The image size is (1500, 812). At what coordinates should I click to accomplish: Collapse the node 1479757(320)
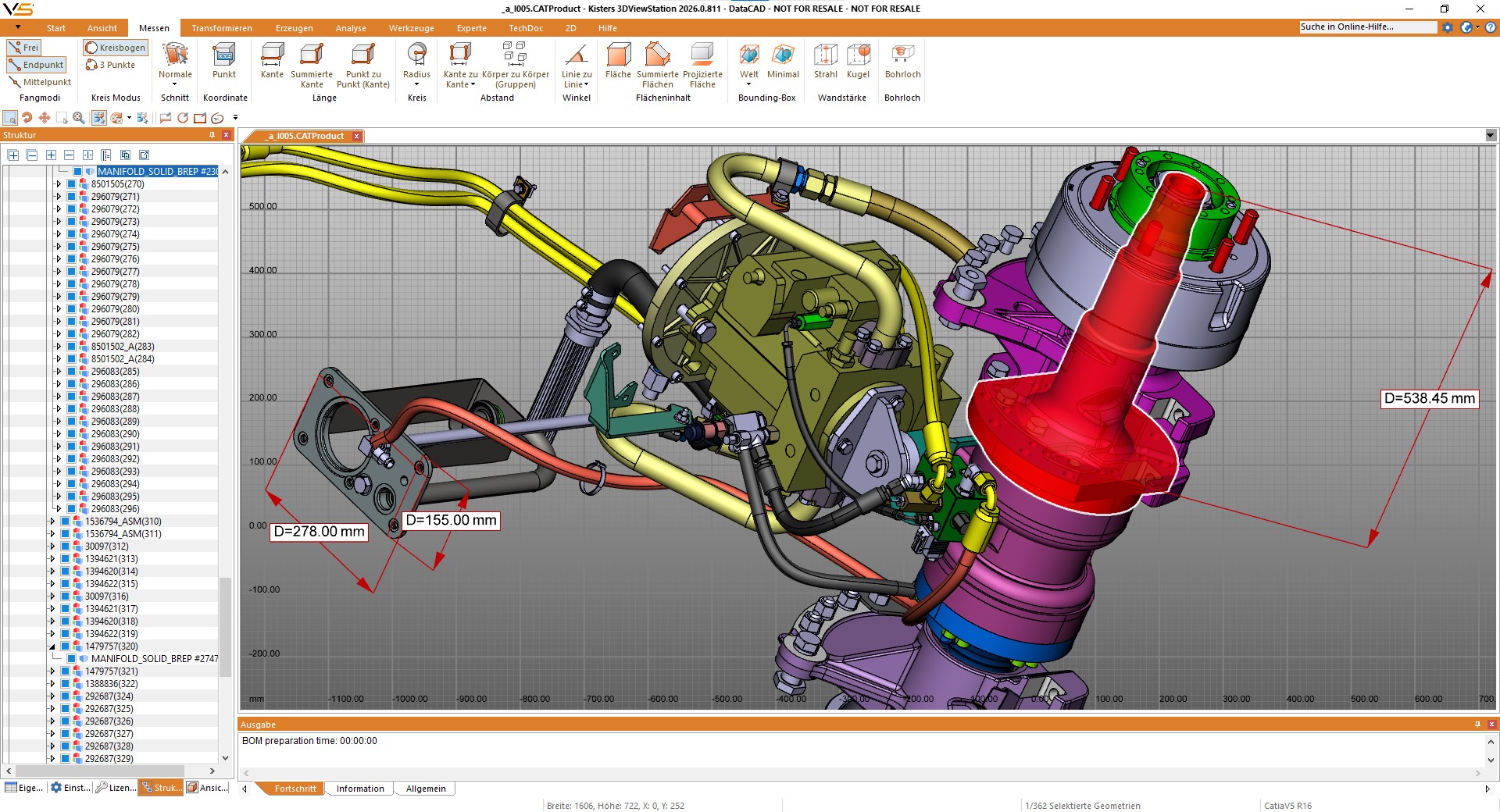[52, 646]
